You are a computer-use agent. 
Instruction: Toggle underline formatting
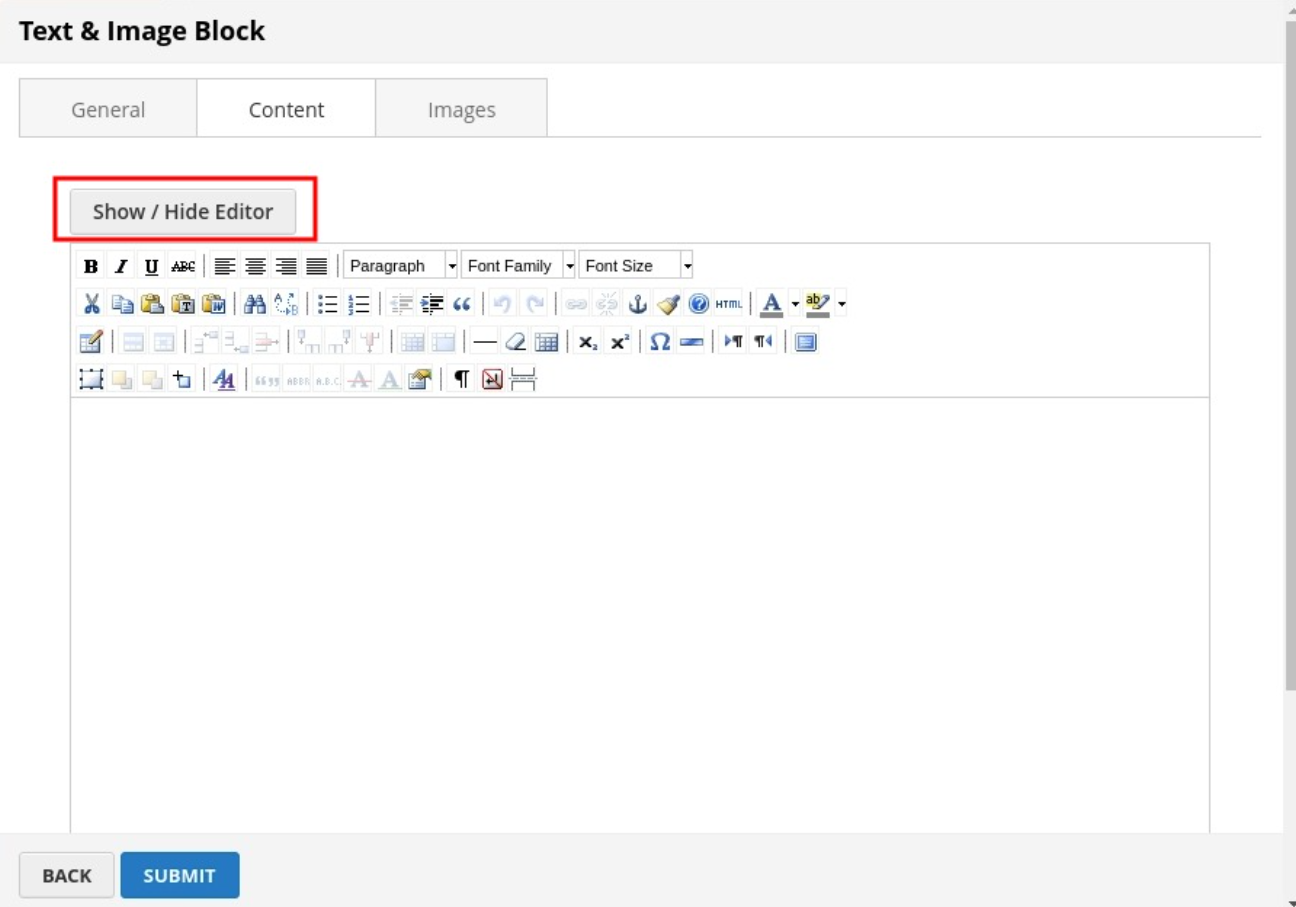click(152, 266)
